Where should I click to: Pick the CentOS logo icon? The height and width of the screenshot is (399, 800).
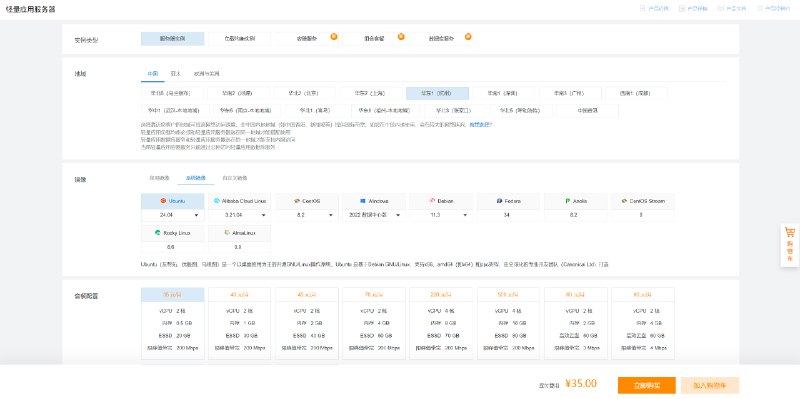(296, 201)
